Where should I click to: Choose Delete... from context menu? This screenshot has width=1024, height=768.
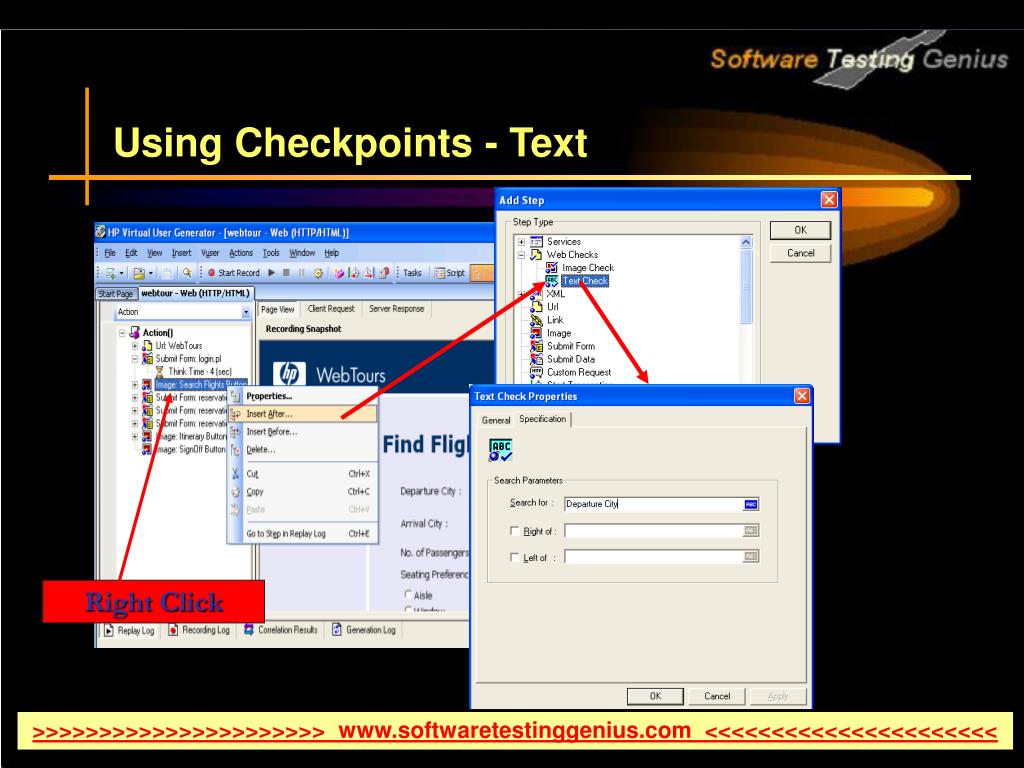coord(302,449)
